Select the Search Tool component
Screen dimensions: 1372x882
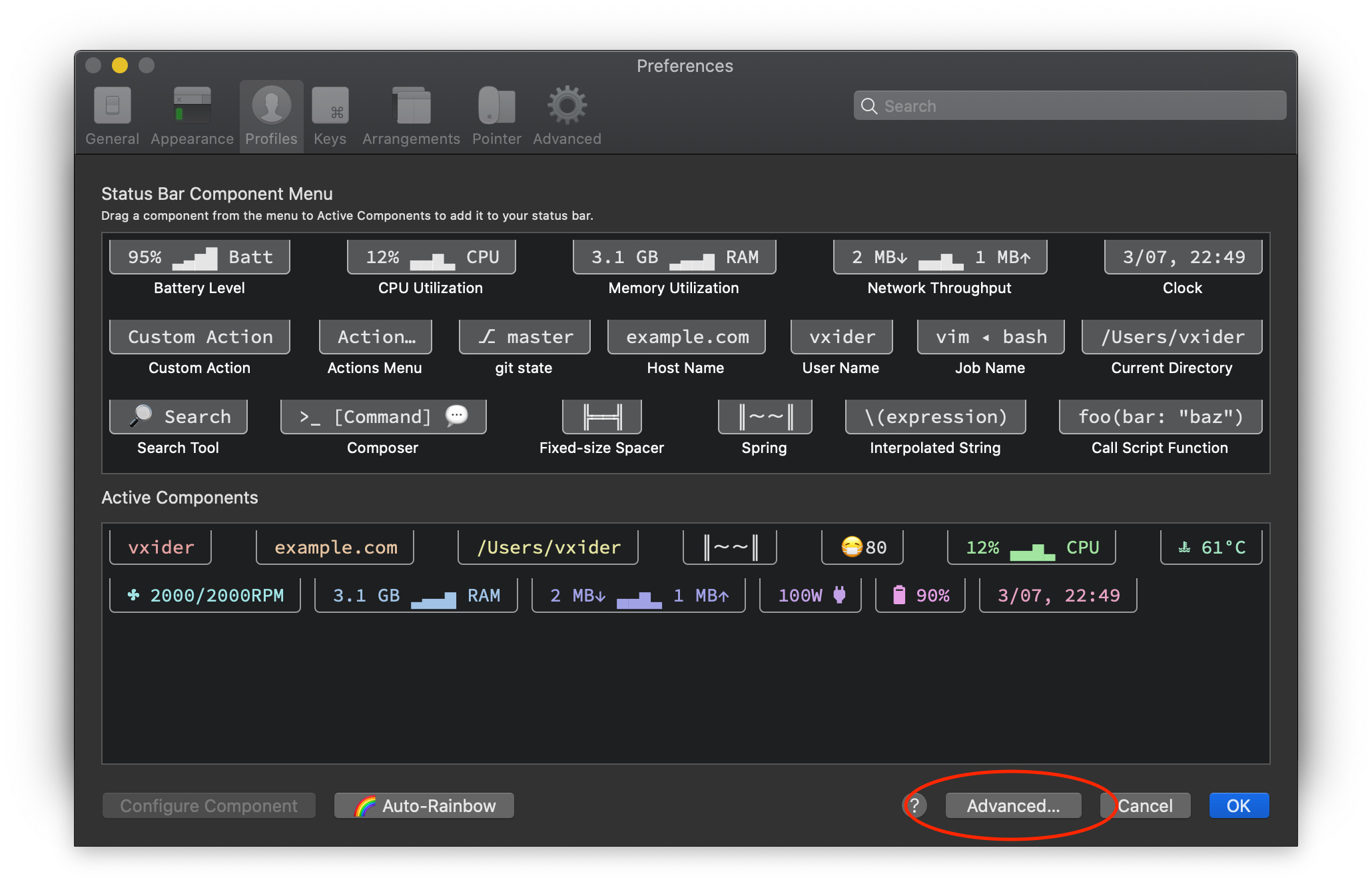tap(178, 417)
